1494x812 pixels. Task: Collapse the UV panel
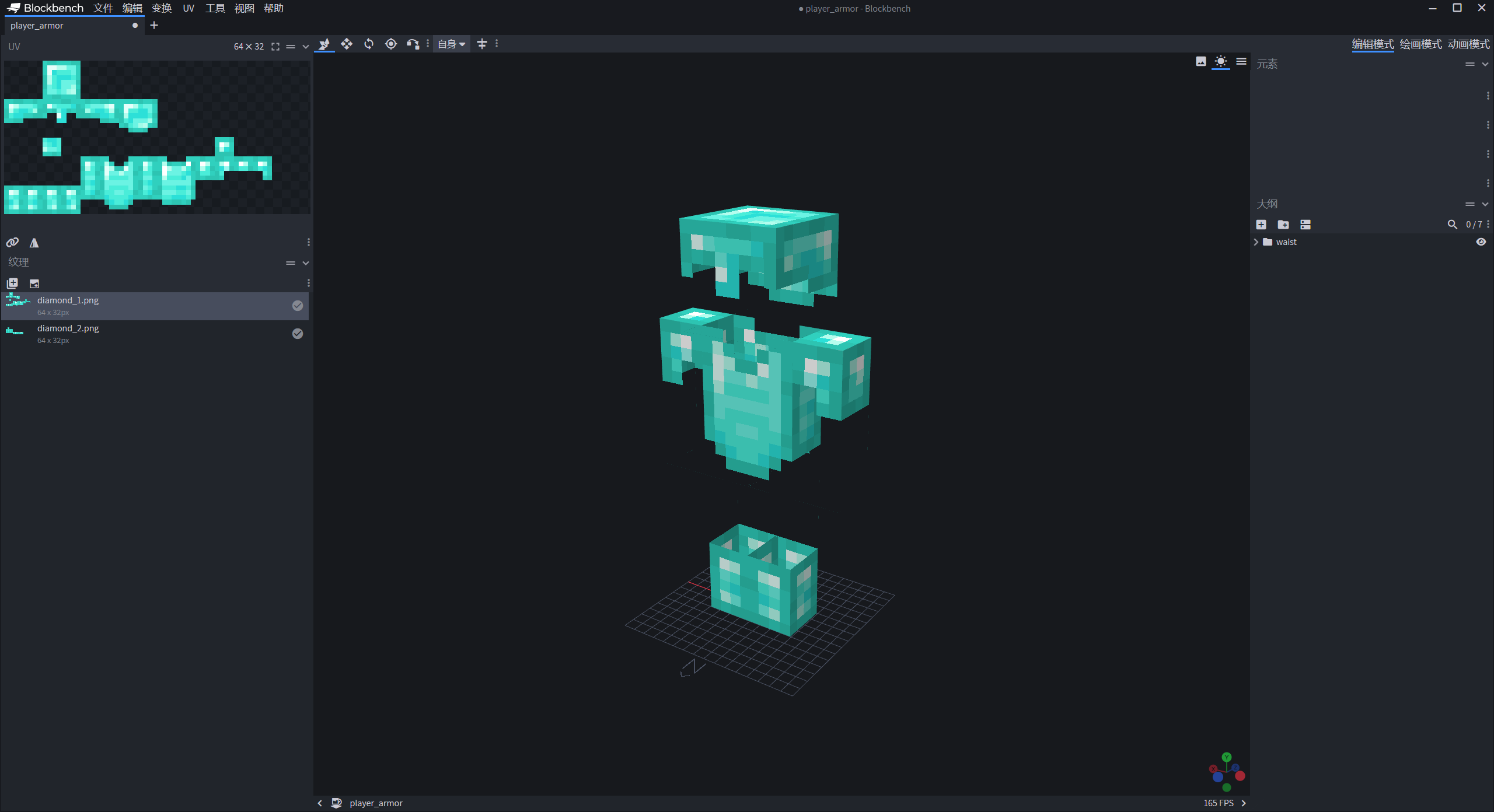coord(305,47)
